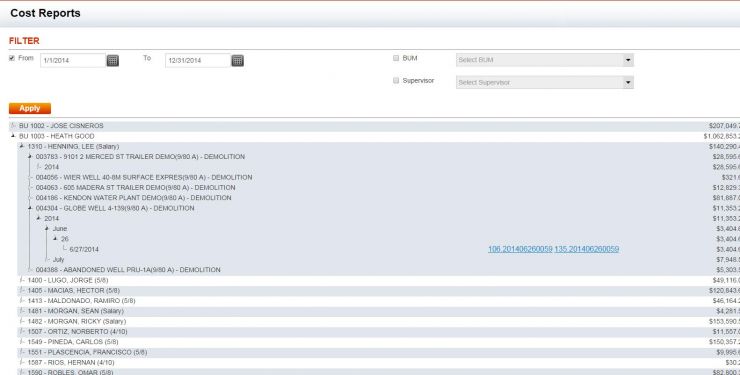Select 004186 - Kendon Water Plant Demo row
Screen dimensions: 740x375
coord(134,198)
